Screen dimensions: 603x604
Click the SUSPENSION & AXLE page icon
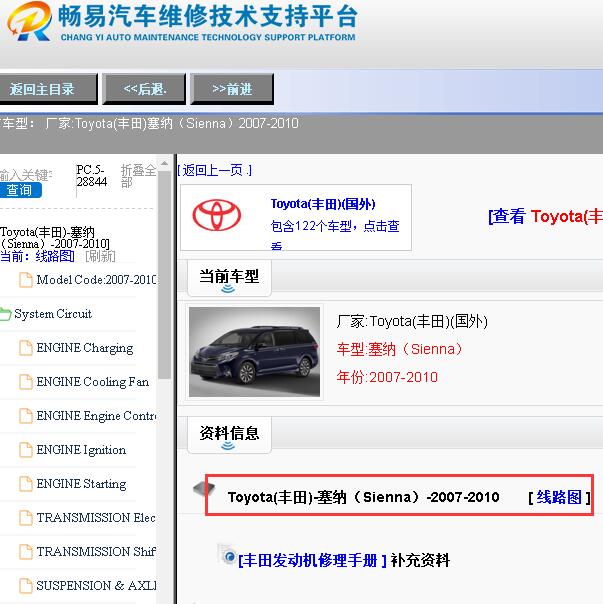point(25,586)
